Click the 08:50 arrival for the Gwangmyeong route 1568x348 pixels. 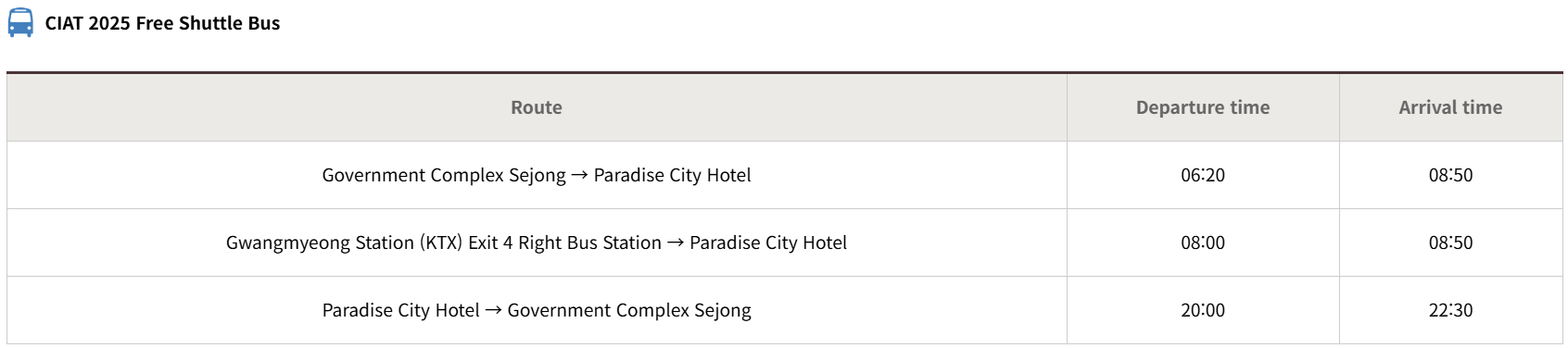[x=1450, y=242]
